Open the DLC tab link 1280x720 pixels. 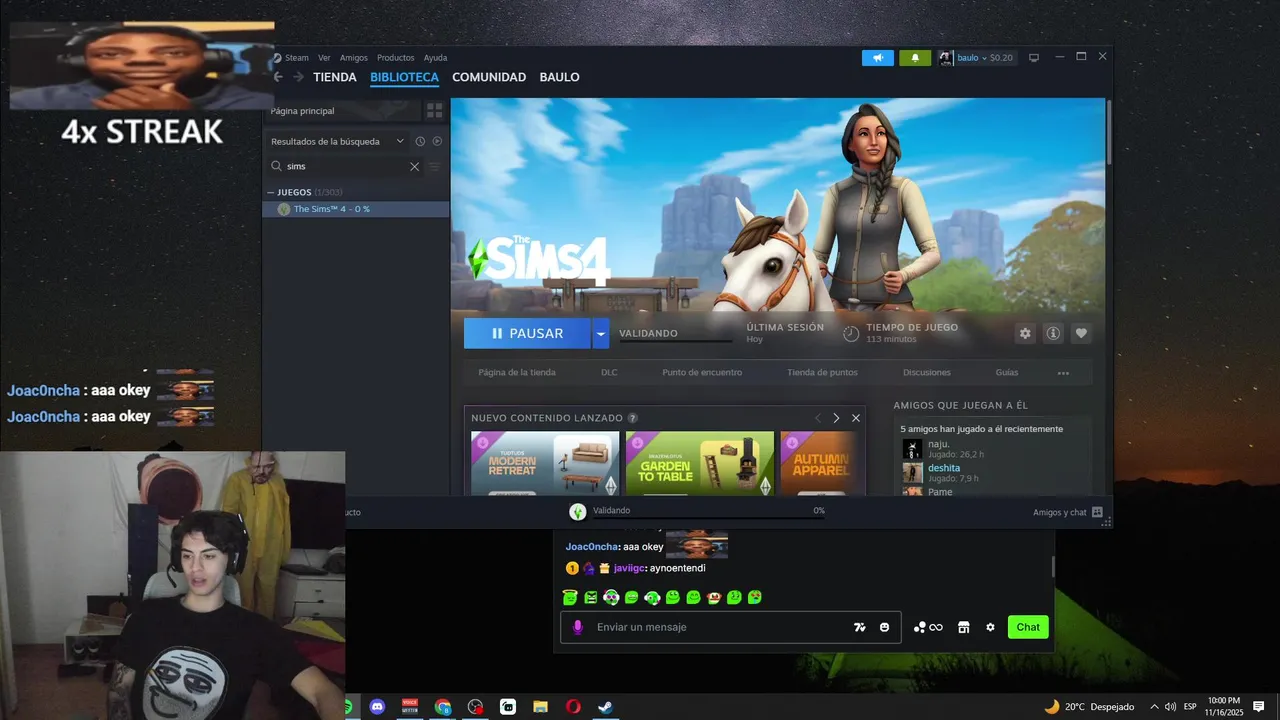click(x=609, y=373)
